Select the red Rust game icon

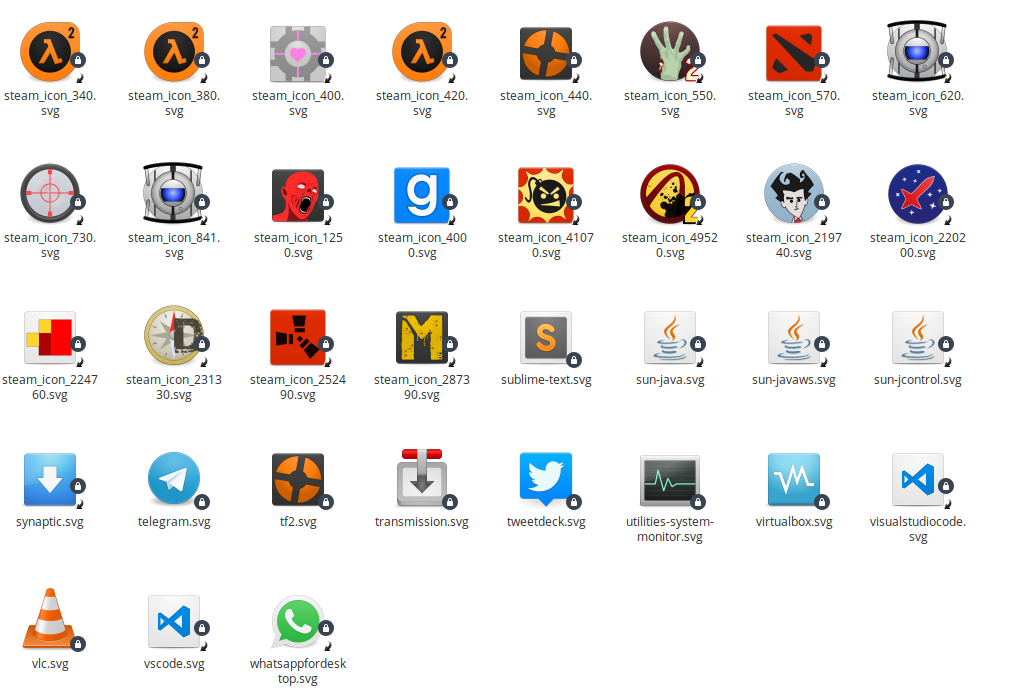pyautogui.click(x=297, y=337)
